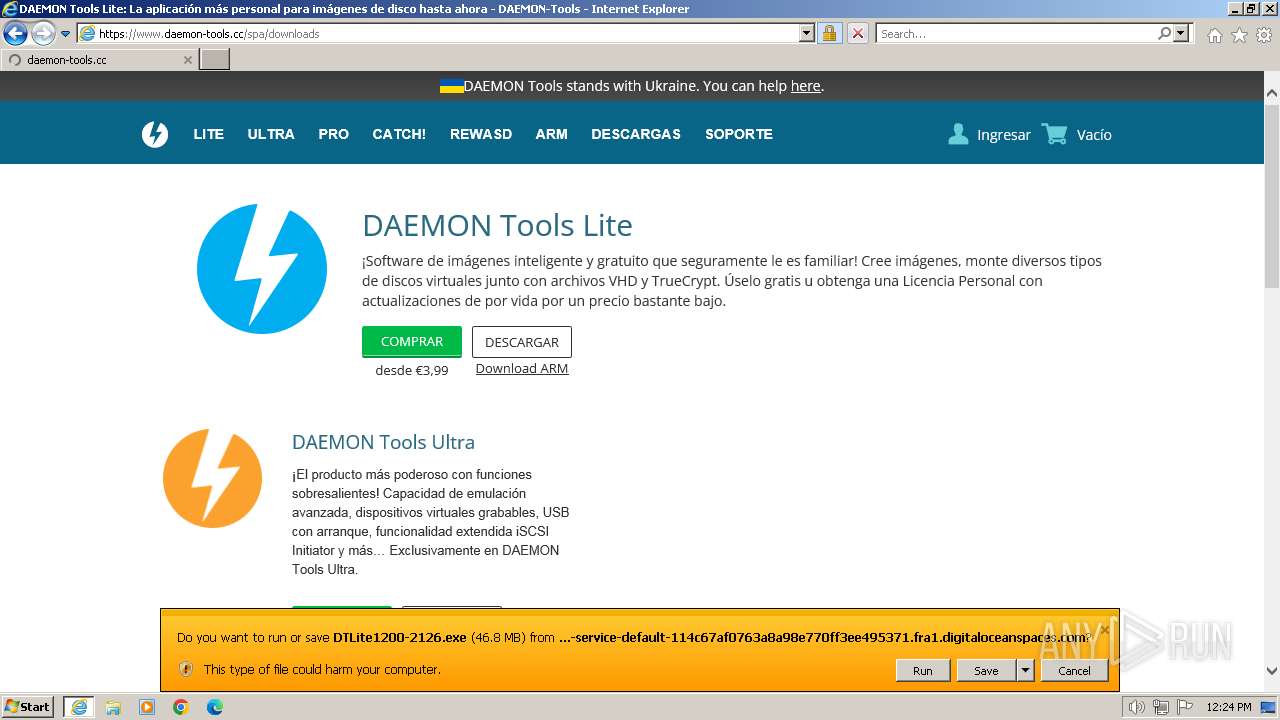Click the IE Back arrow button
1280x720 pixels.
click(15, 33)
